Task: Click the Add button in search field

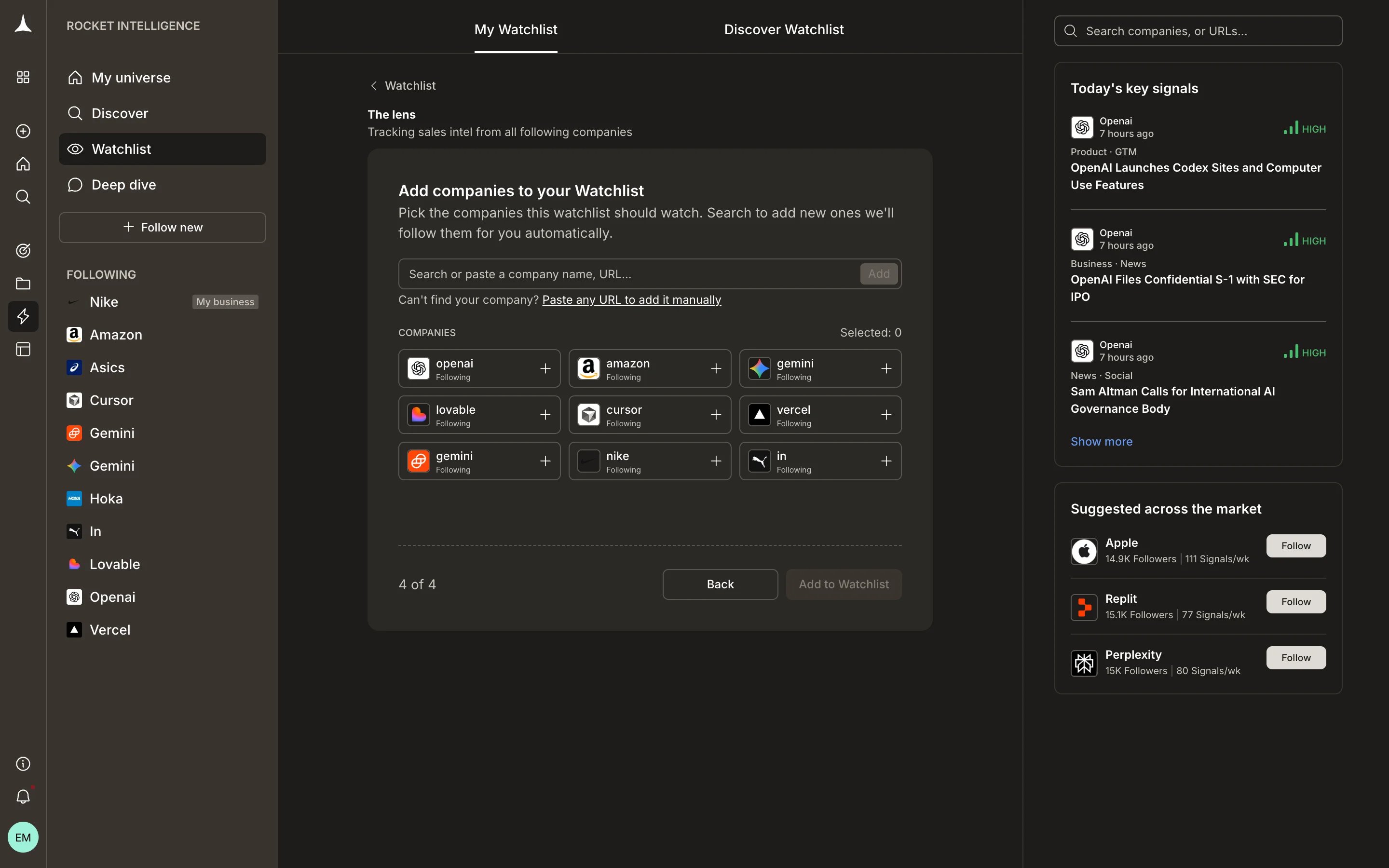Action: [878, 274]
